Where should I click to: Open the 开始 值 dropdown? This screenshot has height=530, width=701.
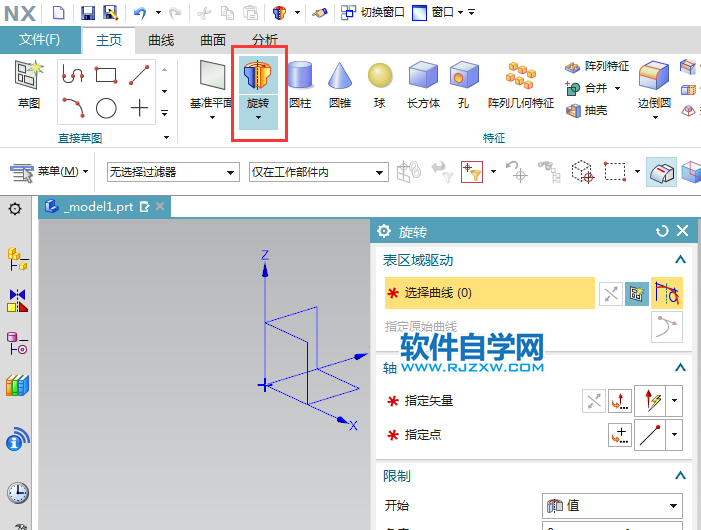(612, 505)
